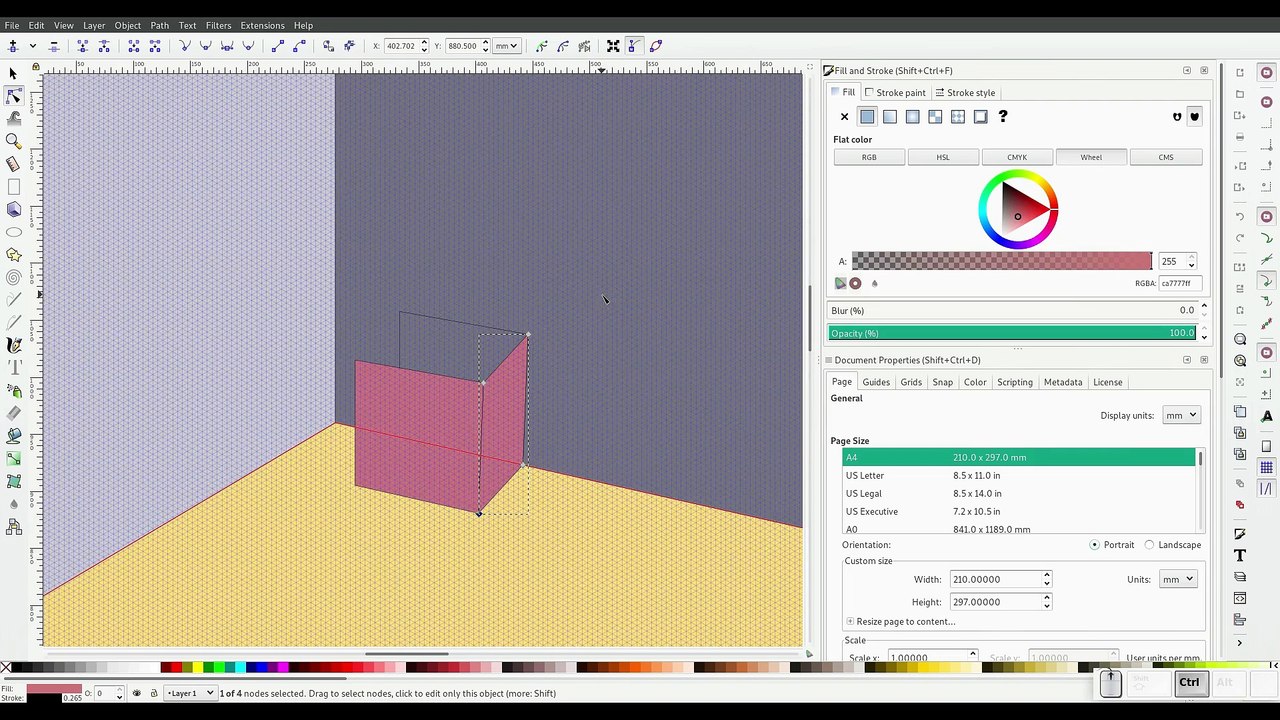Increase the Width value stepper
The height and width of the screenshot is (720, 1280).
pyautogui.click(x=1047, y=575)
